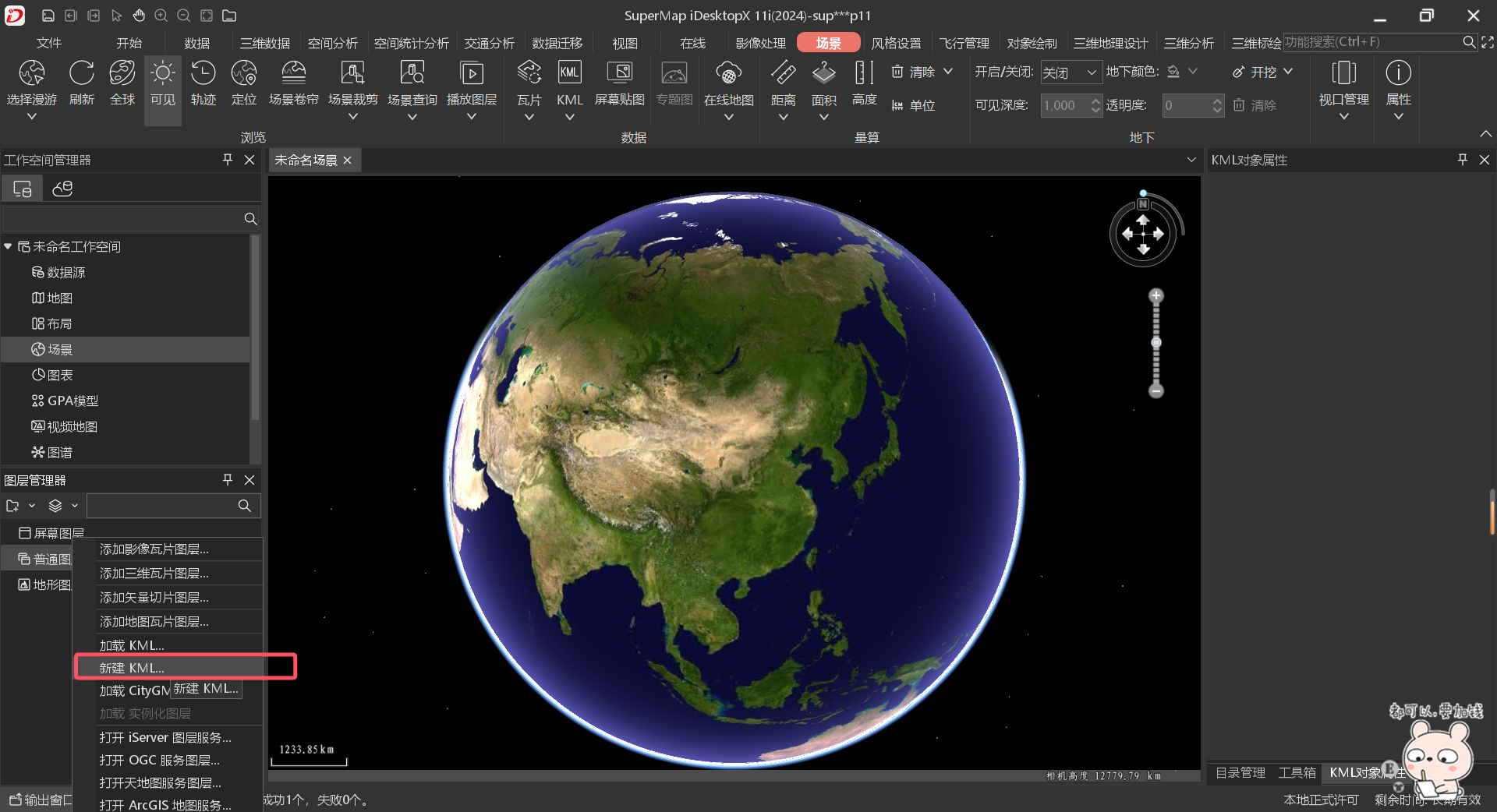Screen dimensions: 1497x812
Task: Click the workspace manager search icon
Action: click(x=250, y=219)
